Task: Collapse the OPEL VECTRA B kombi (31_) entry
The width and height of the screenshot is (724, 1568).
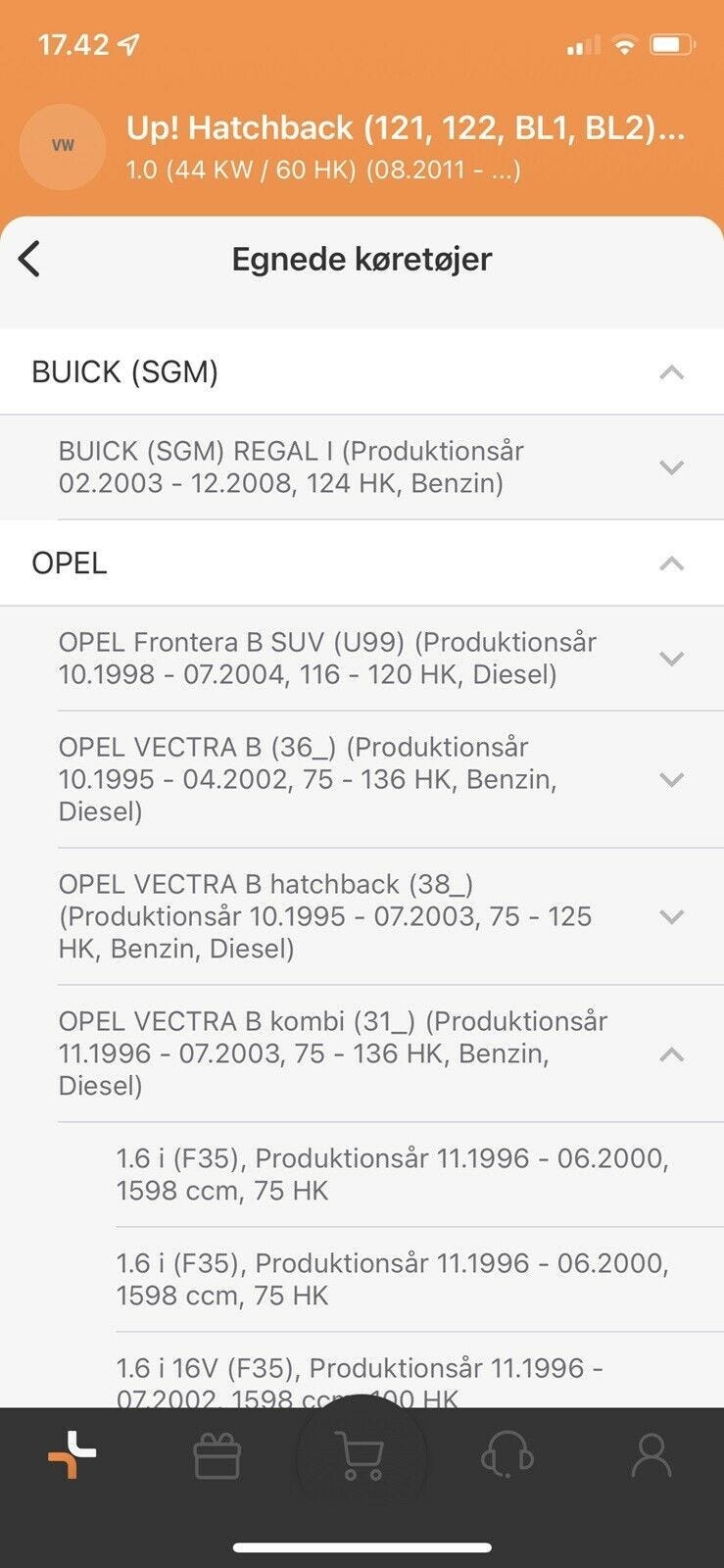Action: point(671,1054)
